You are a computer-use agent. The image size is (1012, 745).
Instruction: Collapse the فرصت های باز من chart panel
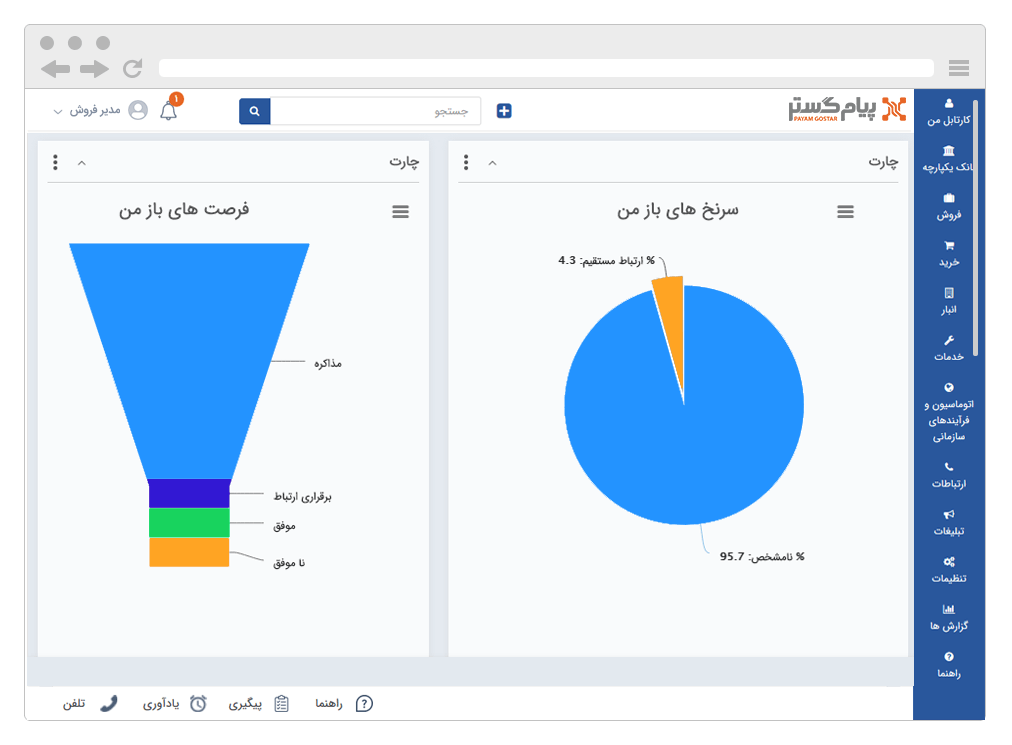[80, 161]
